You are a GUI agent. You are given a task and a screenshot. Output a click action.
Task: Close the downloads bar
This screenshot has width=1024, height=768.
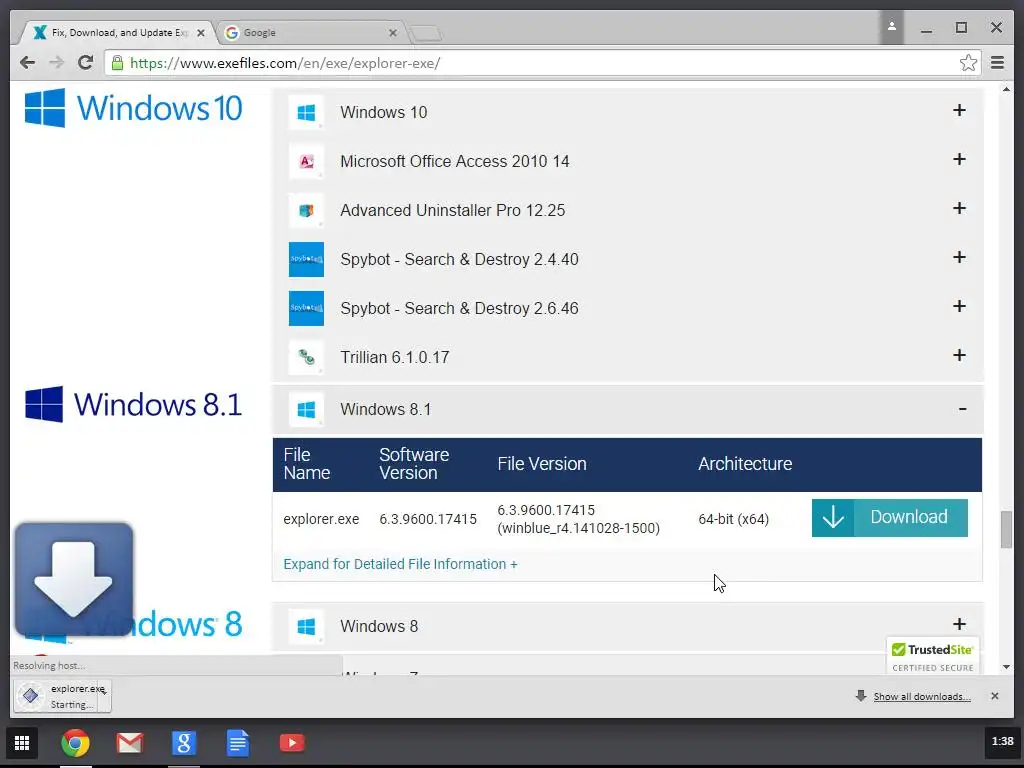click(x=995, y=696)
